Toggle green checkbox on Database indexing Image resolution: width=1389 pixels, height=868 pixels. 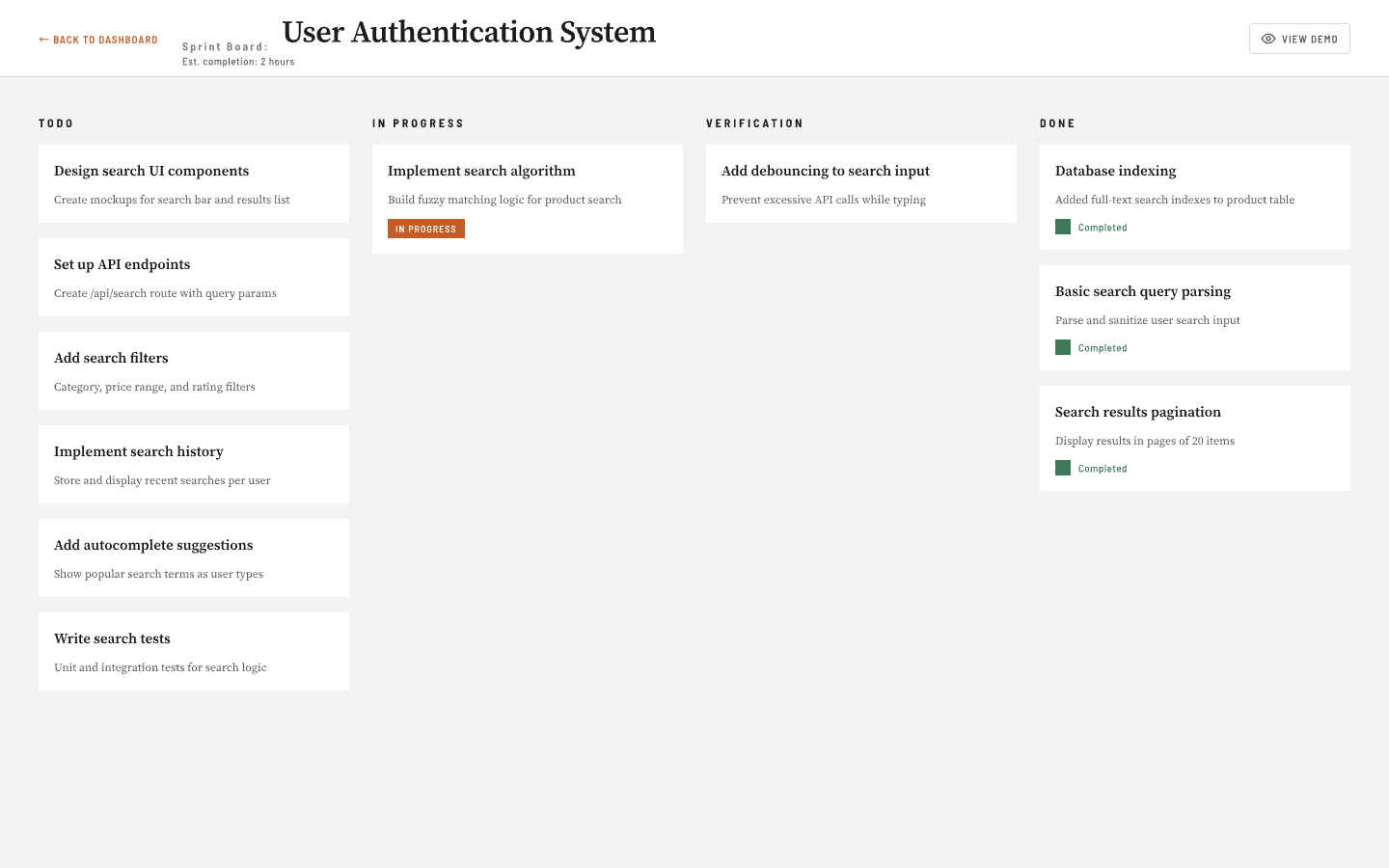pos(1063,228)
